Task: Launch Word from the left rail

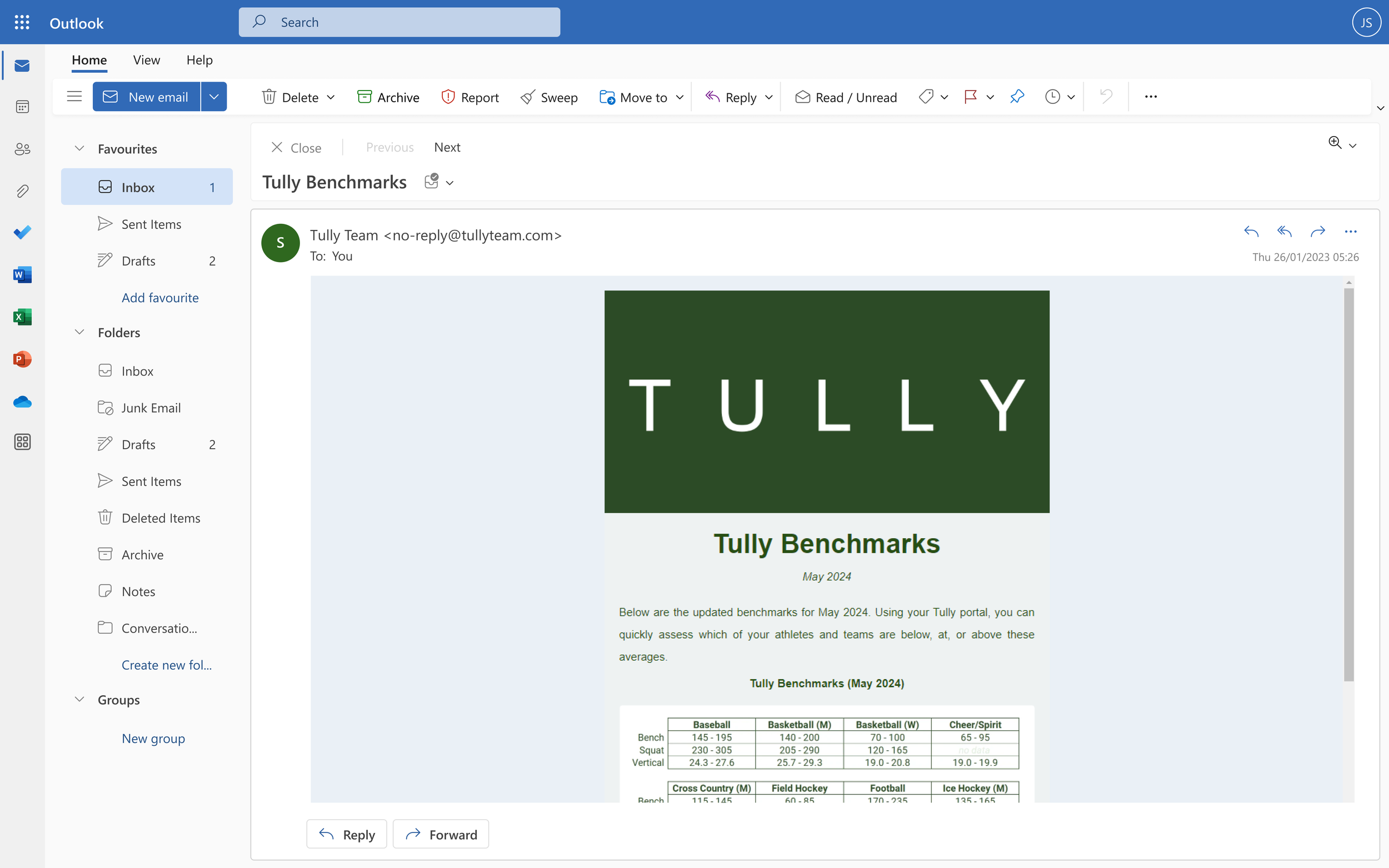Action: coord(22,274)
